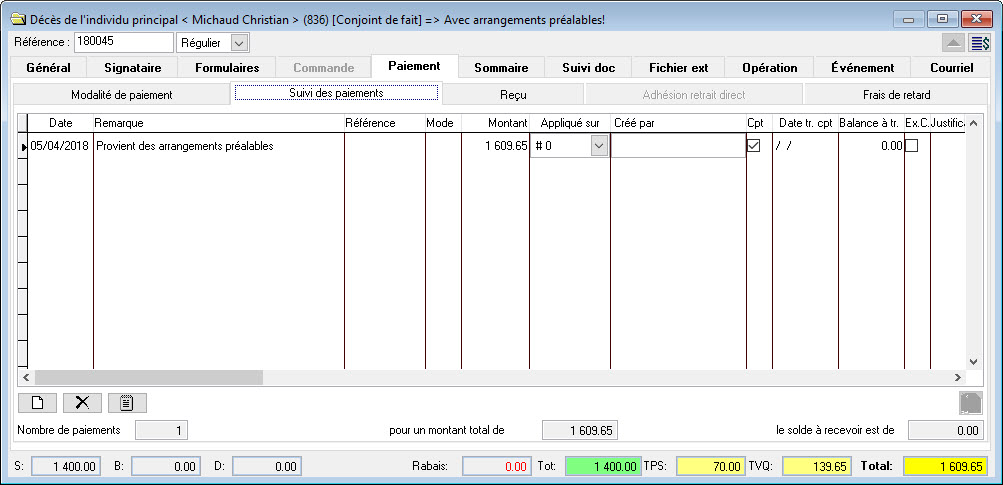Click the Référence field containing 180045
This screenshot has height=485, width=1003.
click(123, 42)
